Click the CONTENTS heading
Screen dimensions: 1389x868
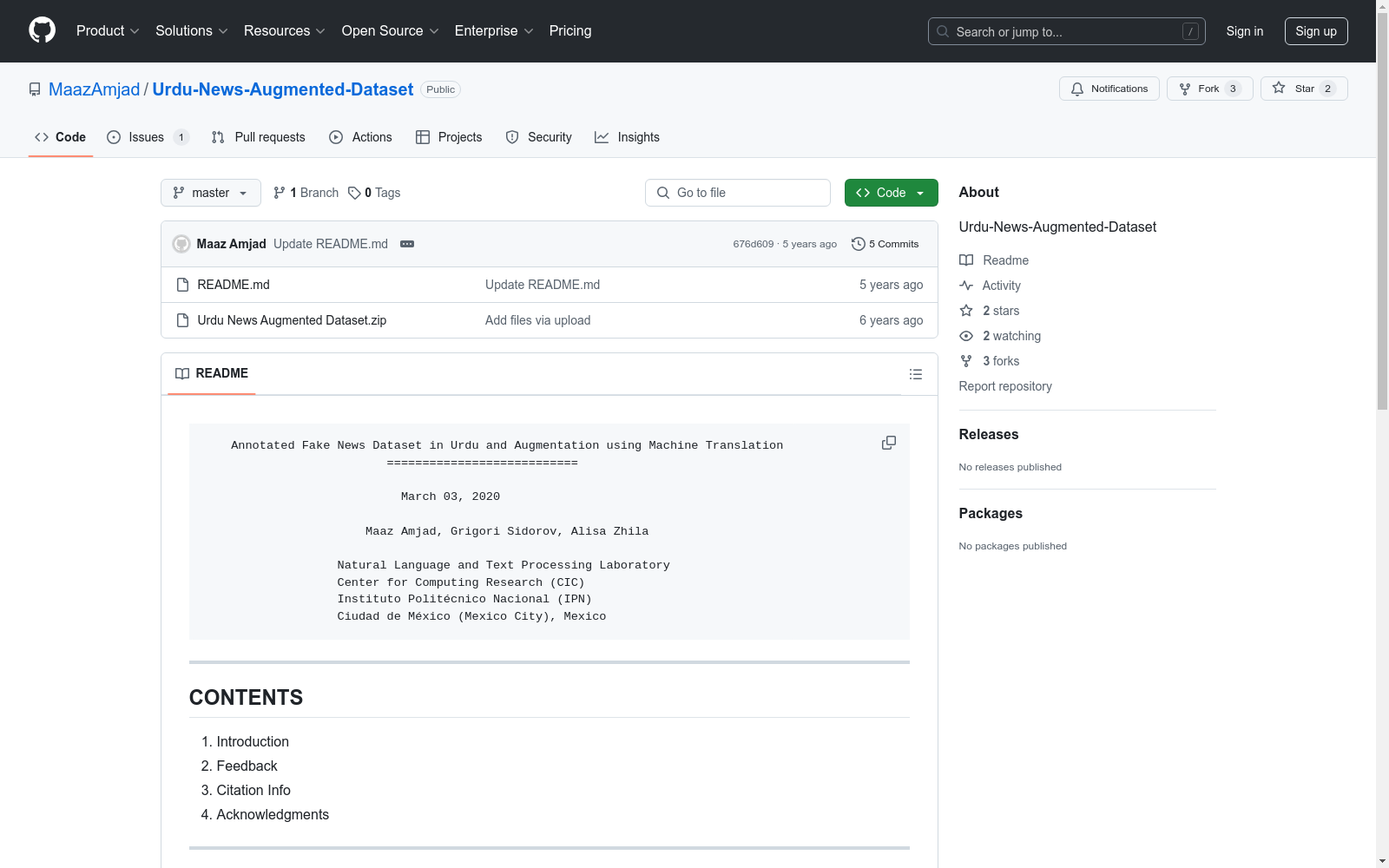coord(246,697)
